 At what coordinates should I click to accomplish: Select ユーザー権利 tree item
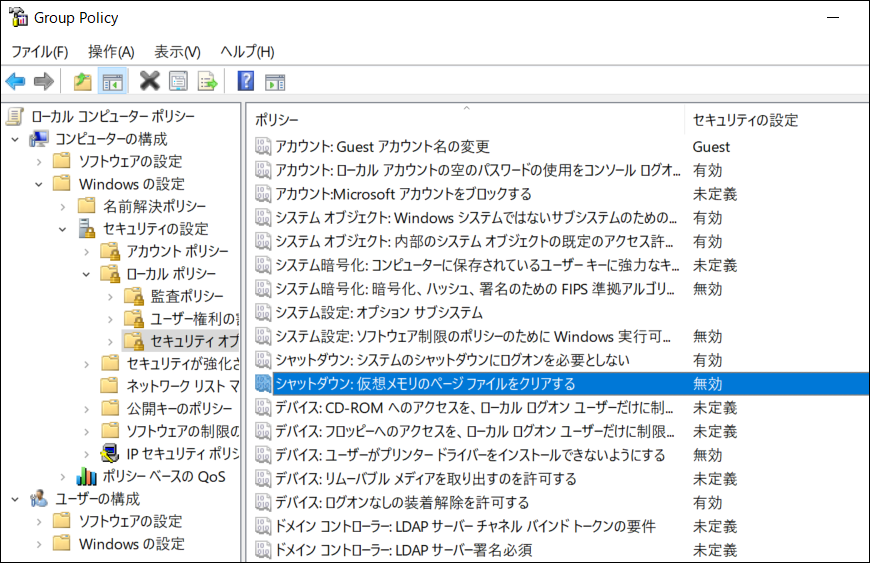click(x=194, y=319)
